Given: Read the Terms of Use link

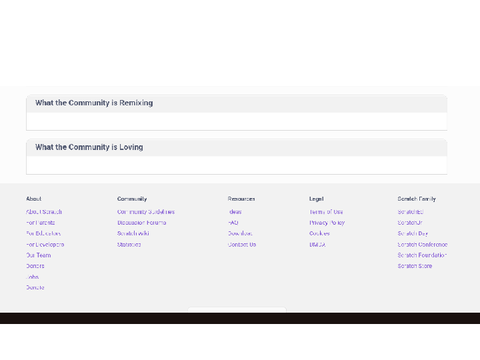Looking at the screenshot, I should (x=326, y=212).
